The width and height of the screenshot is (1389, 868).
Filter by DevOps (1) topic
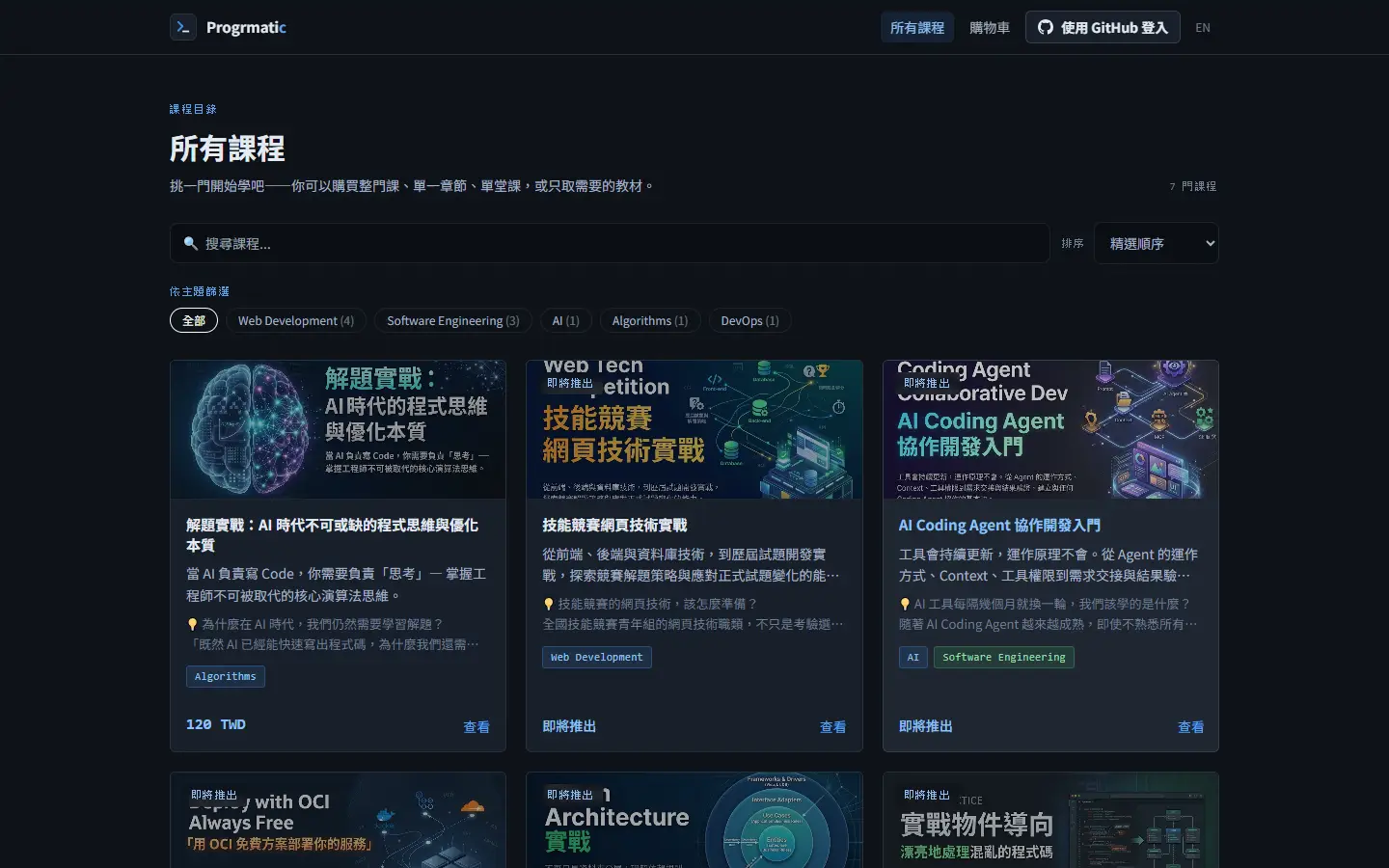[x=750, y=320]
